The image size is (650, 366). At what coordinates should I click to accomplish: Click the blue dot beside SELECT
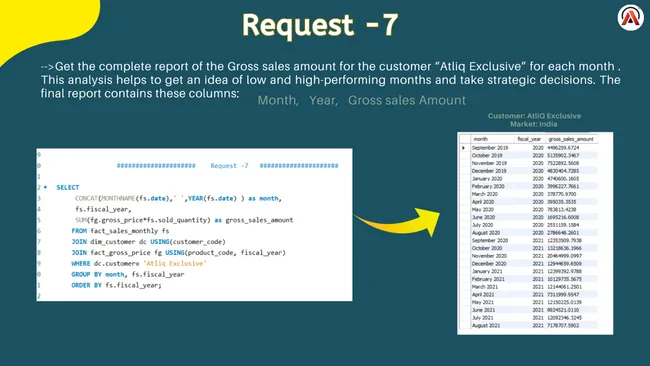(46, 187)
